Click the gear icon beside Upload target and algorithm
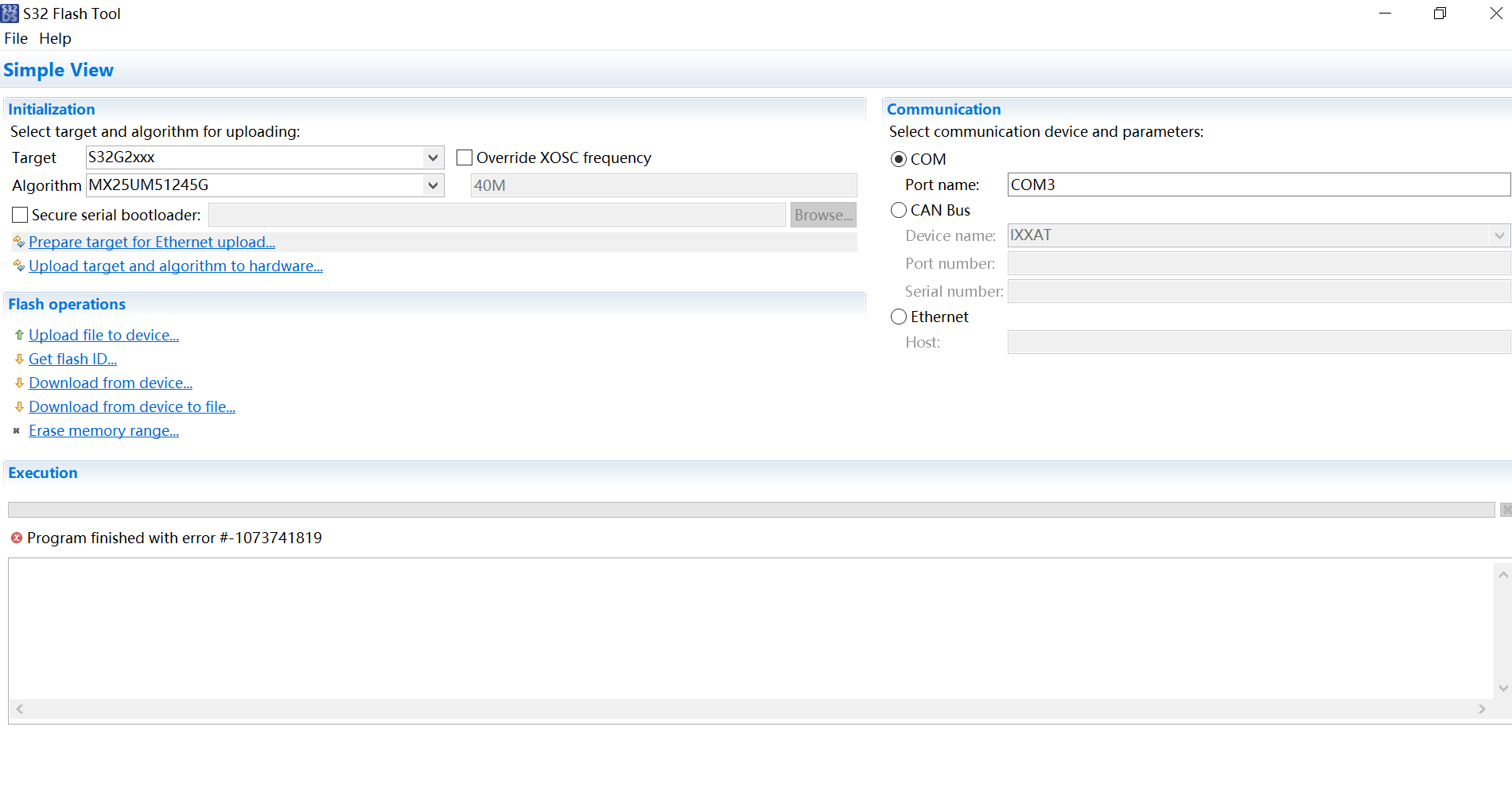Screen dimensions: 1512x785 tap(19, 266)
